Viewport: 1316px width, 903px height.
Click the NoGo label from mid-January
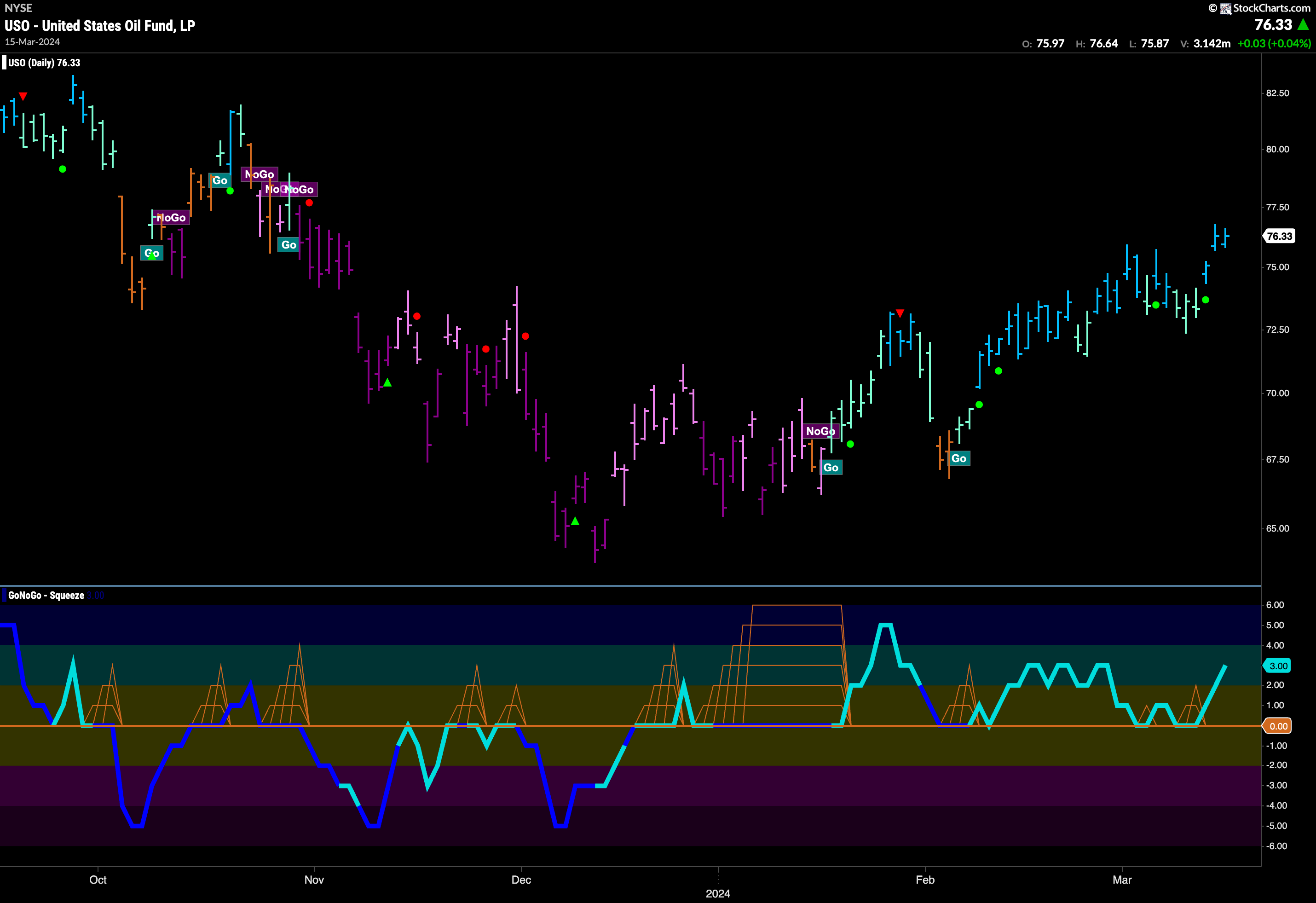tap(820, 431)
